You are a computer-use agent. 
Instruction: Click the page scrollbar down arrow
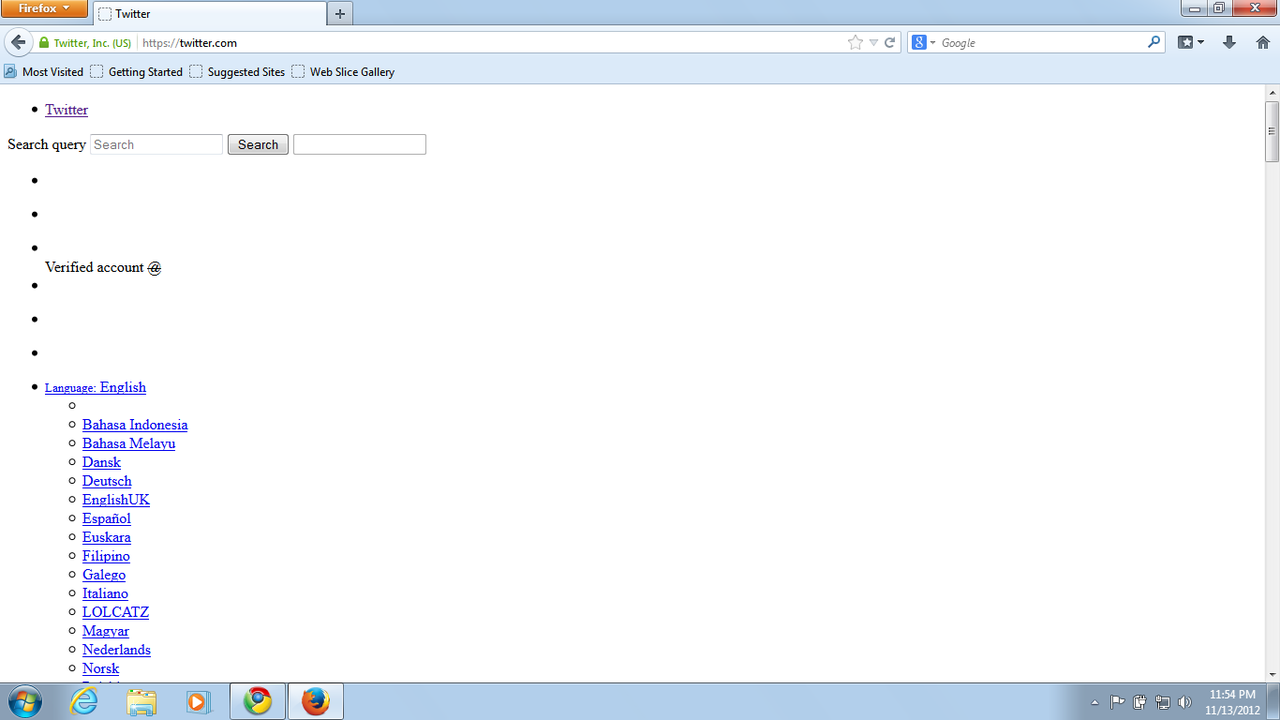[x=1272, y=675]
